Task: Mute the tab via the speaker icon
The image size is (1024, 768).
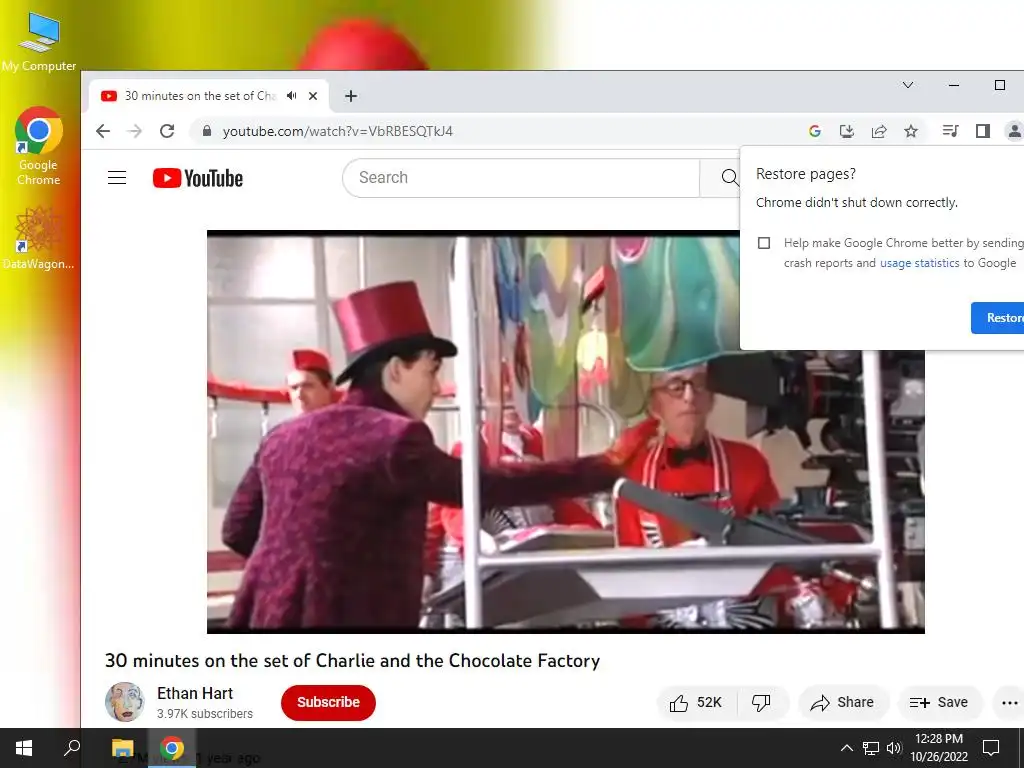Action: (x=291, y=96)
